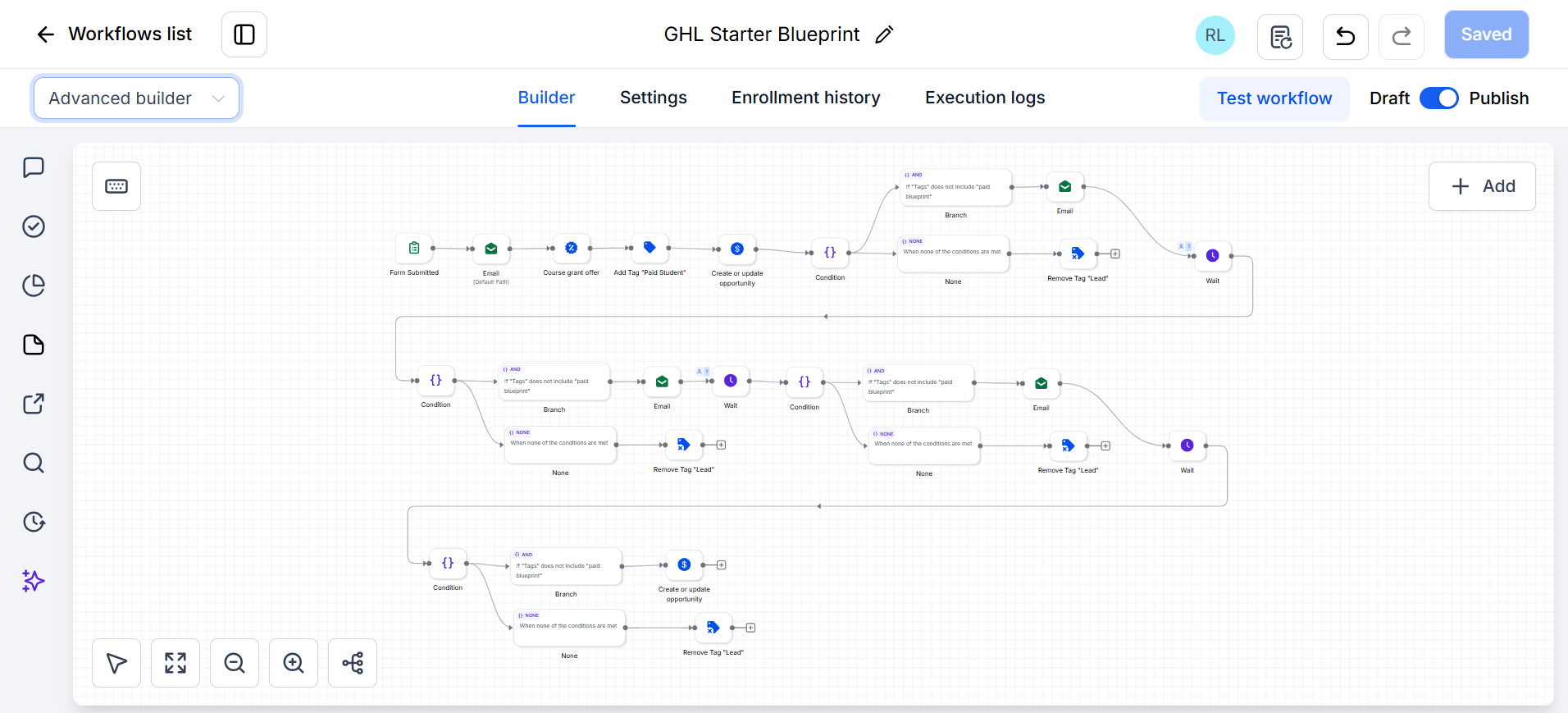Add step after bottom Create or update opportunity

click(x=722, y=564)
